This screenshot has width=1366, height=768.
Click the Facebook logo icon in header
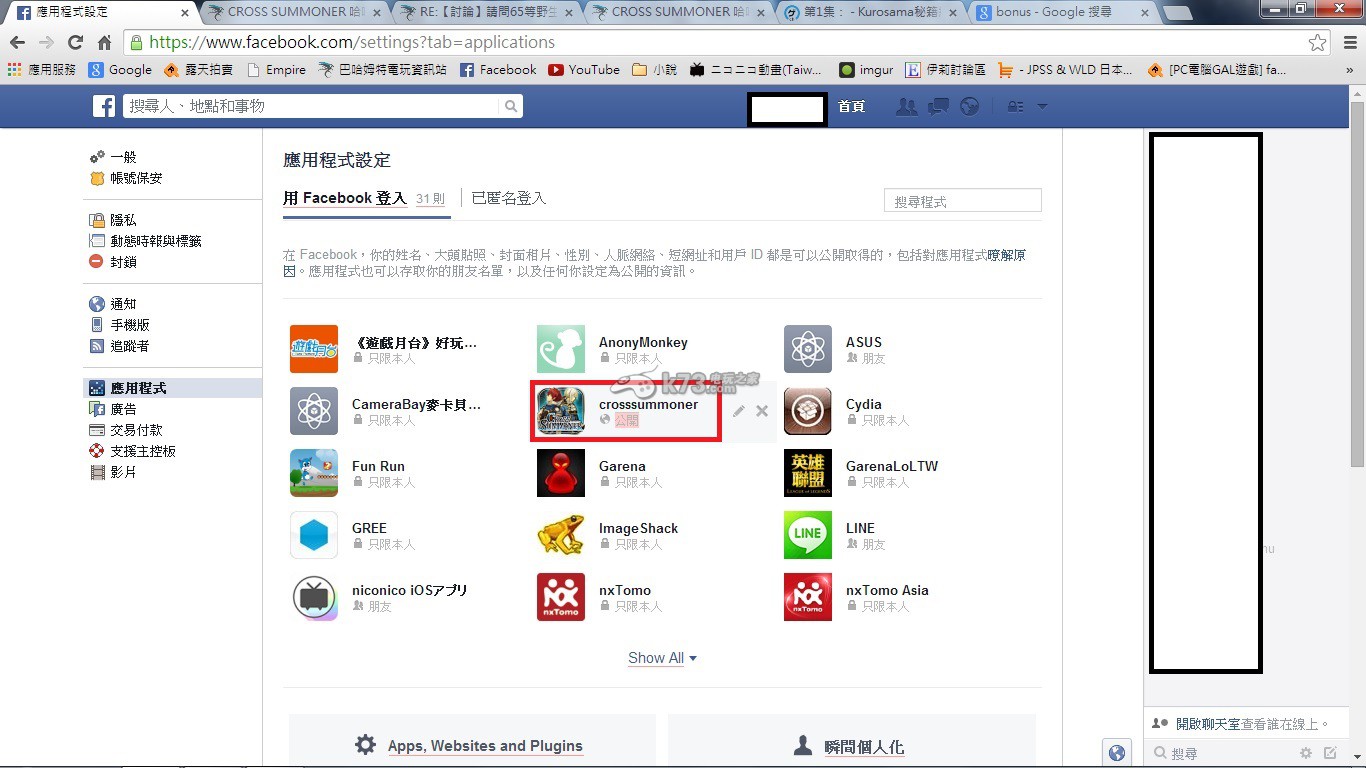104,106
